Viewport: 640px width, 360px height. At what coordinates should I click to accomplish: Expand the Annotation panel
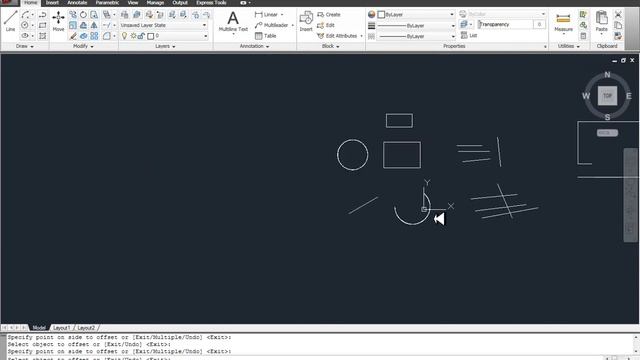[x=254, y=46]
